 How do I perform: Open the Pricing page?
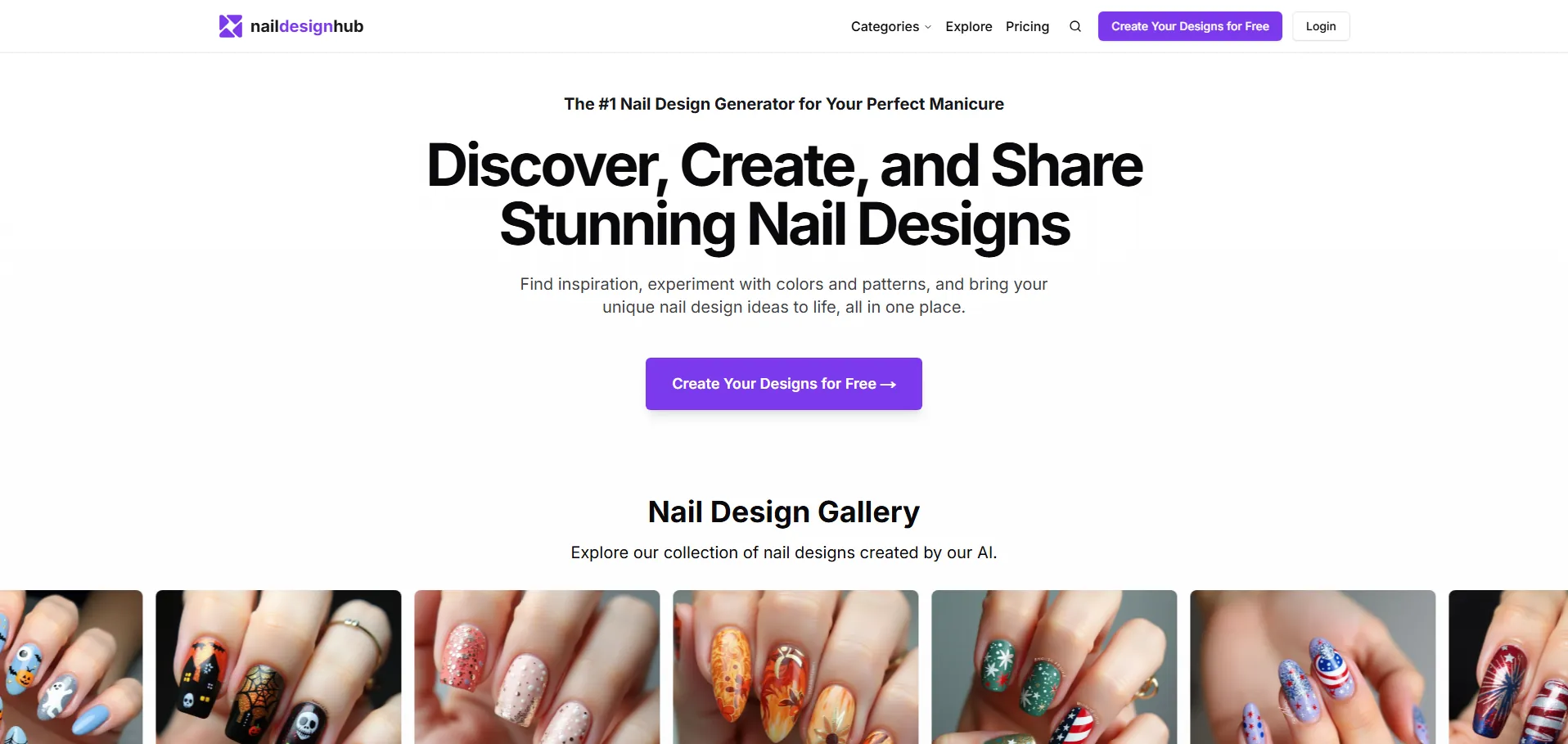pyautogui.click(x=1027, y=26)
